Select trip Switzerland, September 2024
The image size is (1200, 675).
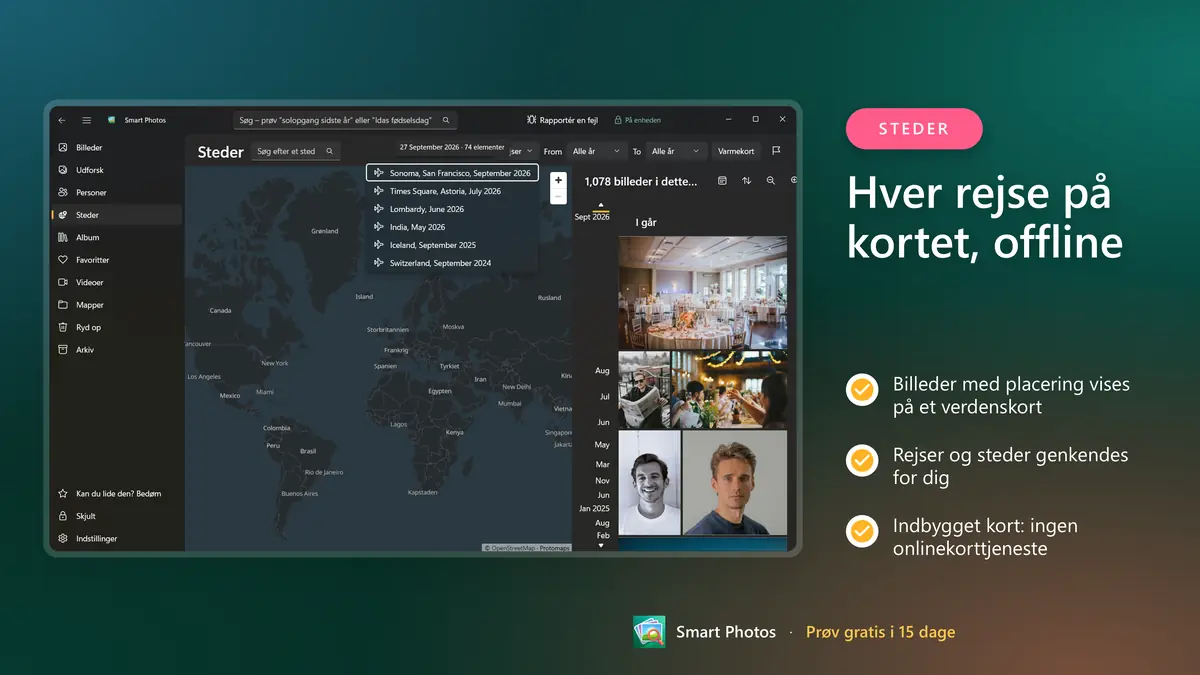pyautogui.click(x=453, y=263)
